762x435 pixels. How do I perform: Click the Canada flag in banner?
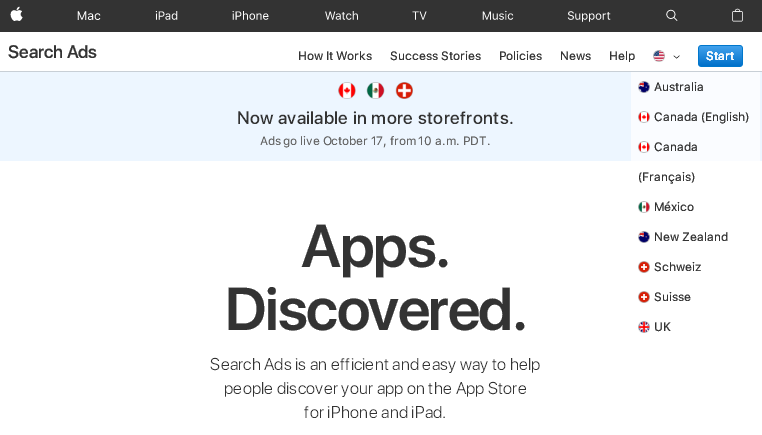point(347,90)
